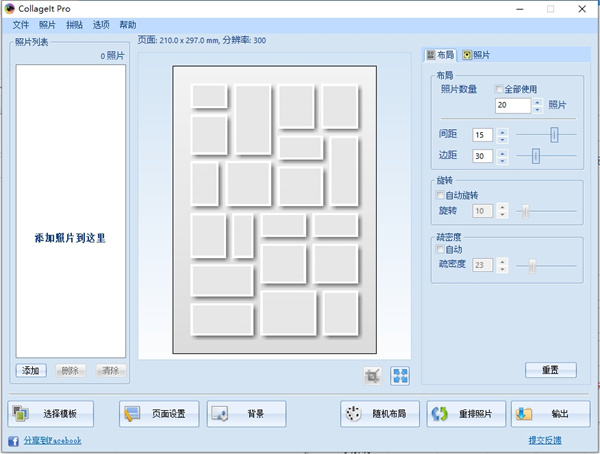The image size is (600, 454).
Task: Open the 提交反馈 feedback link
Action: [545, 440]
